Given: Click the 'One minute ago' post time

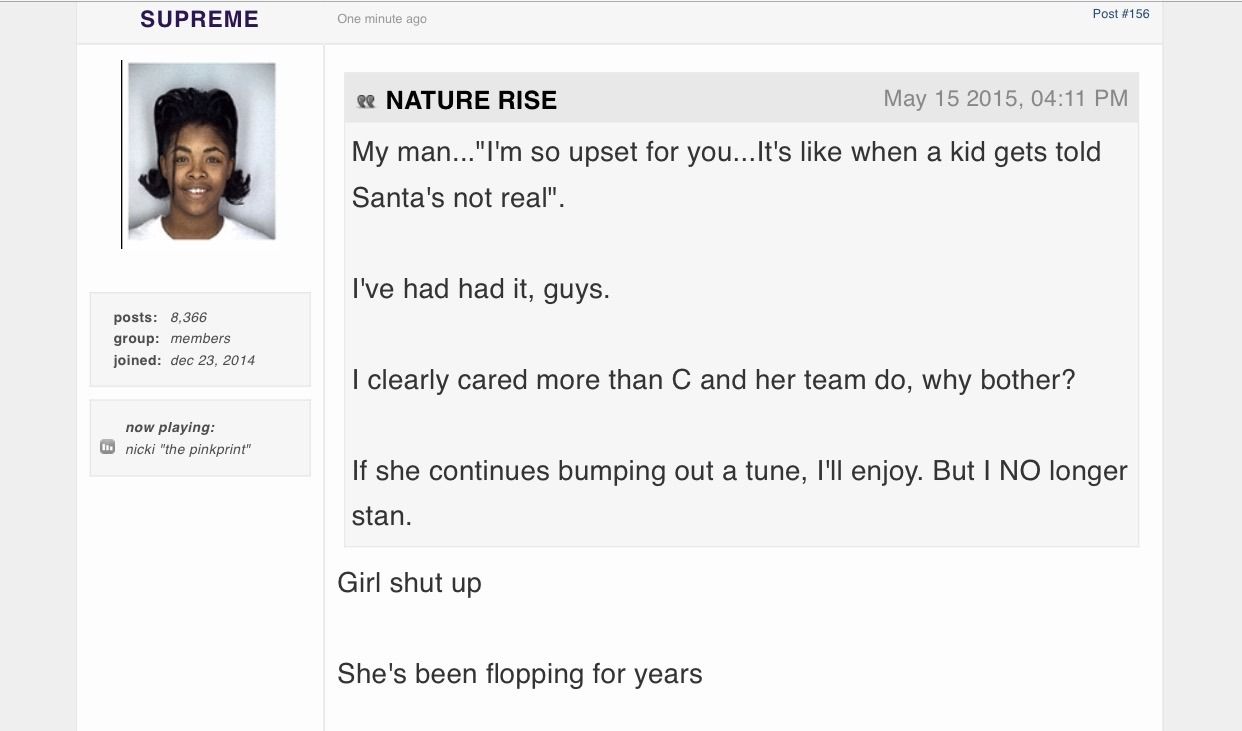Looking at the screenshot, I should point(382,19).
